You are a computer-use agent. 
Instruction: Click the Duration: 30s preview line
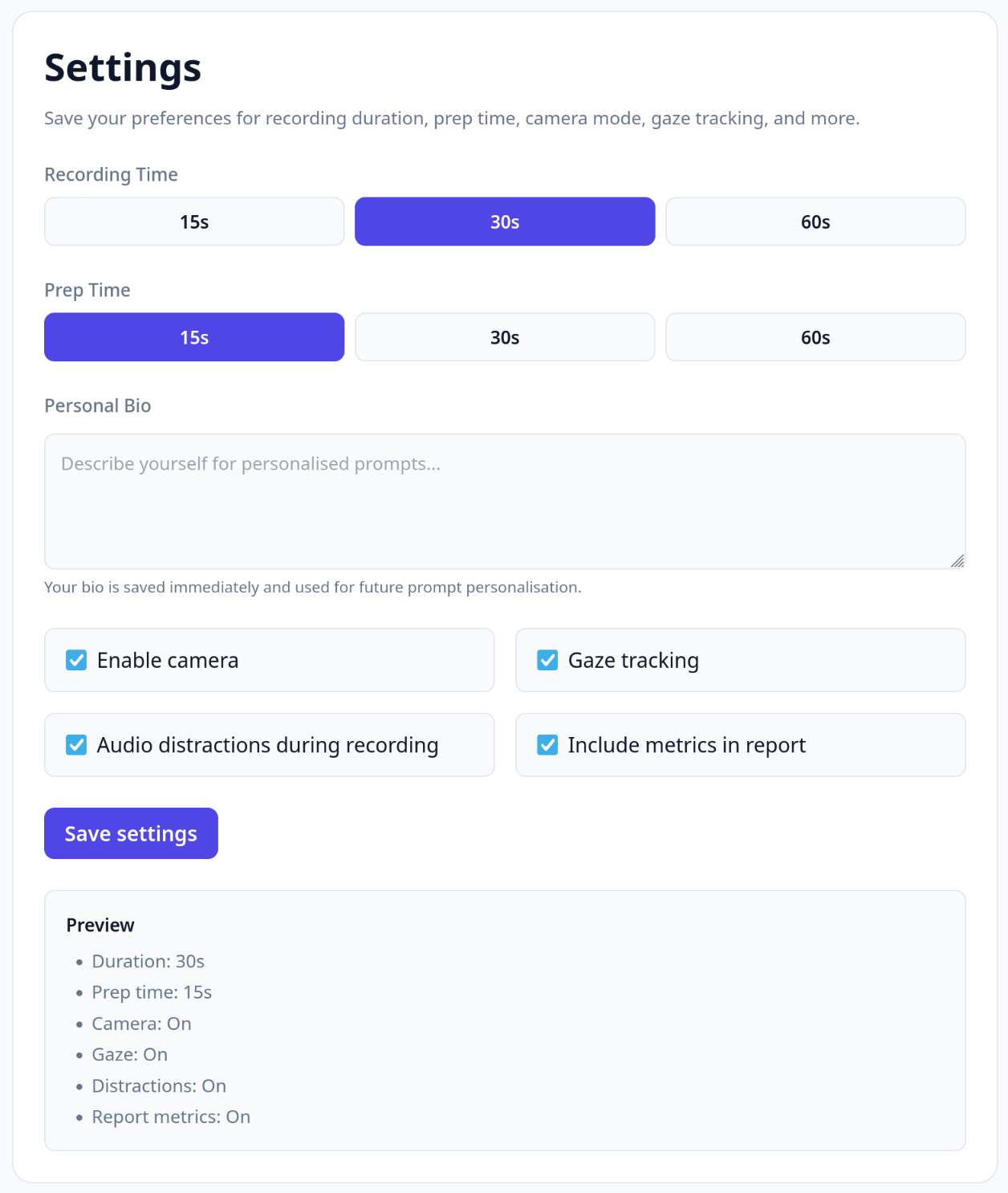(x=148, y=961)
